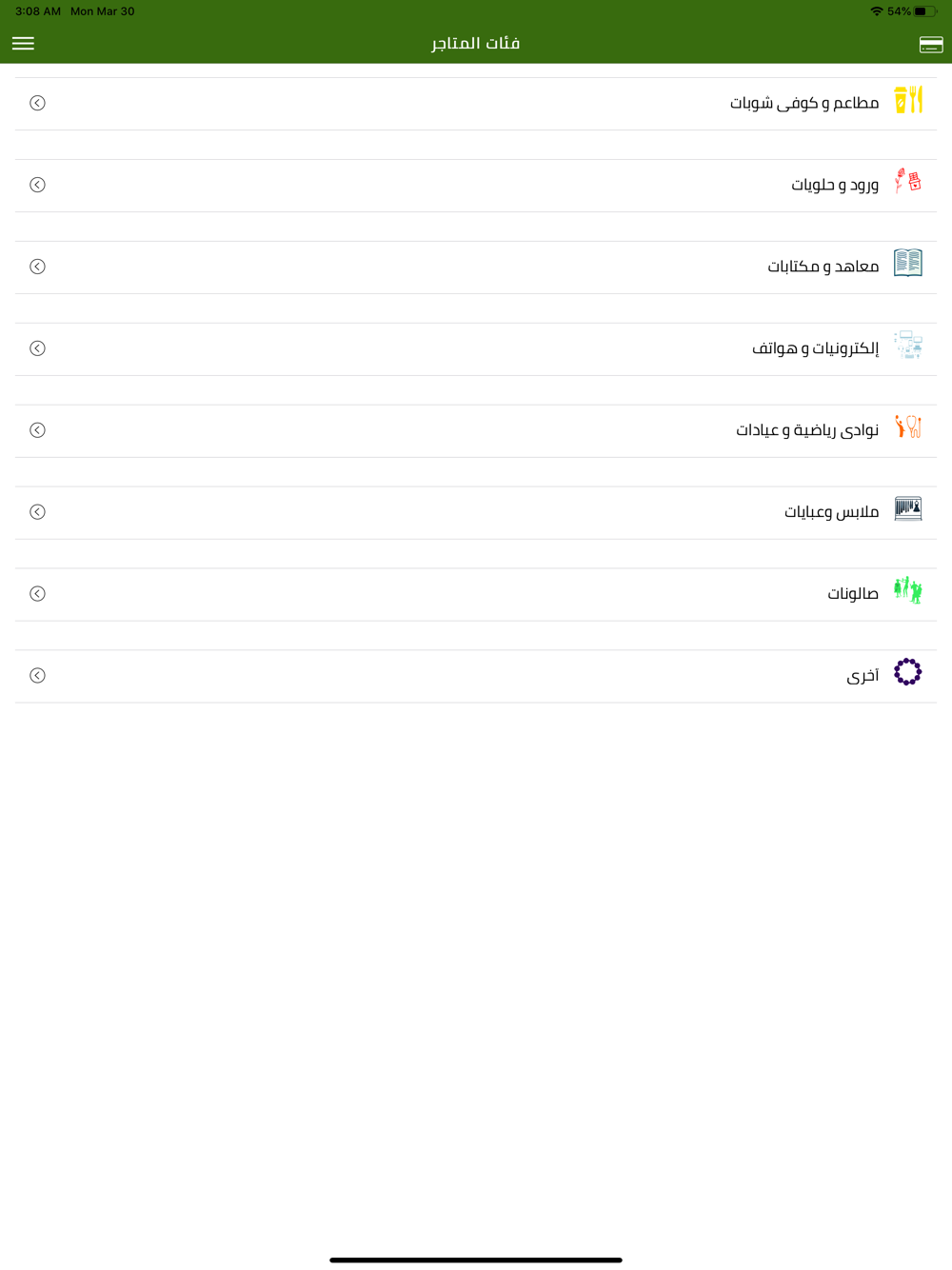
Task: Open chevron on إلكترونيات و هواتف row
Action: 37,348
